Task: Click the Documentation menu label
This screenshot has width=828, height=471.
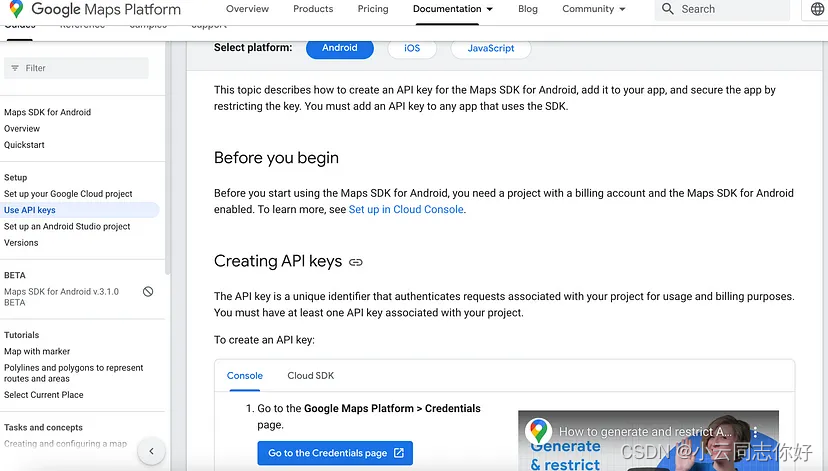Action: click(447, 9)
